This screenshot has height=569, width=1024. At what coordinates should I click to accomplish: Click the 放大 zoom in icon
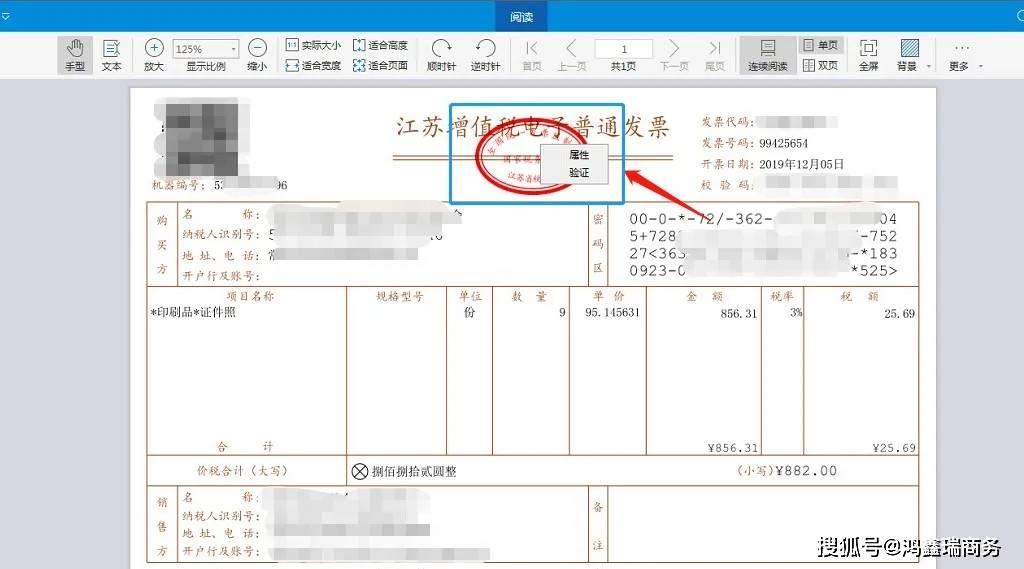tap(153, 54)
